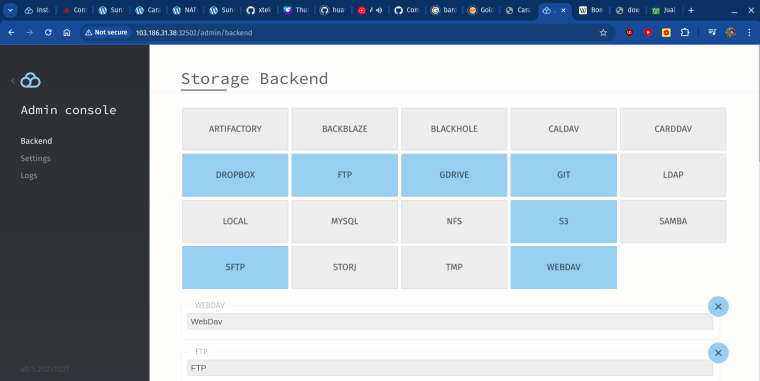Disable the S3 backend tile
The height and width of the screenshot is (381, 760).
pyautogui.click(x=563, y=221)
